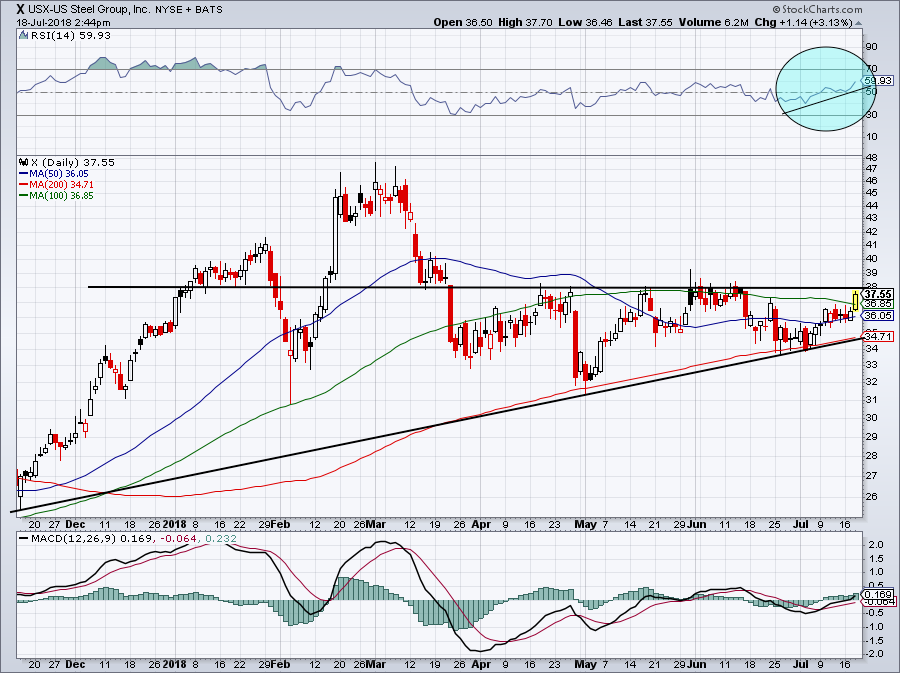Click the 'USX-US Steel Group, Inc.' title

90,10
